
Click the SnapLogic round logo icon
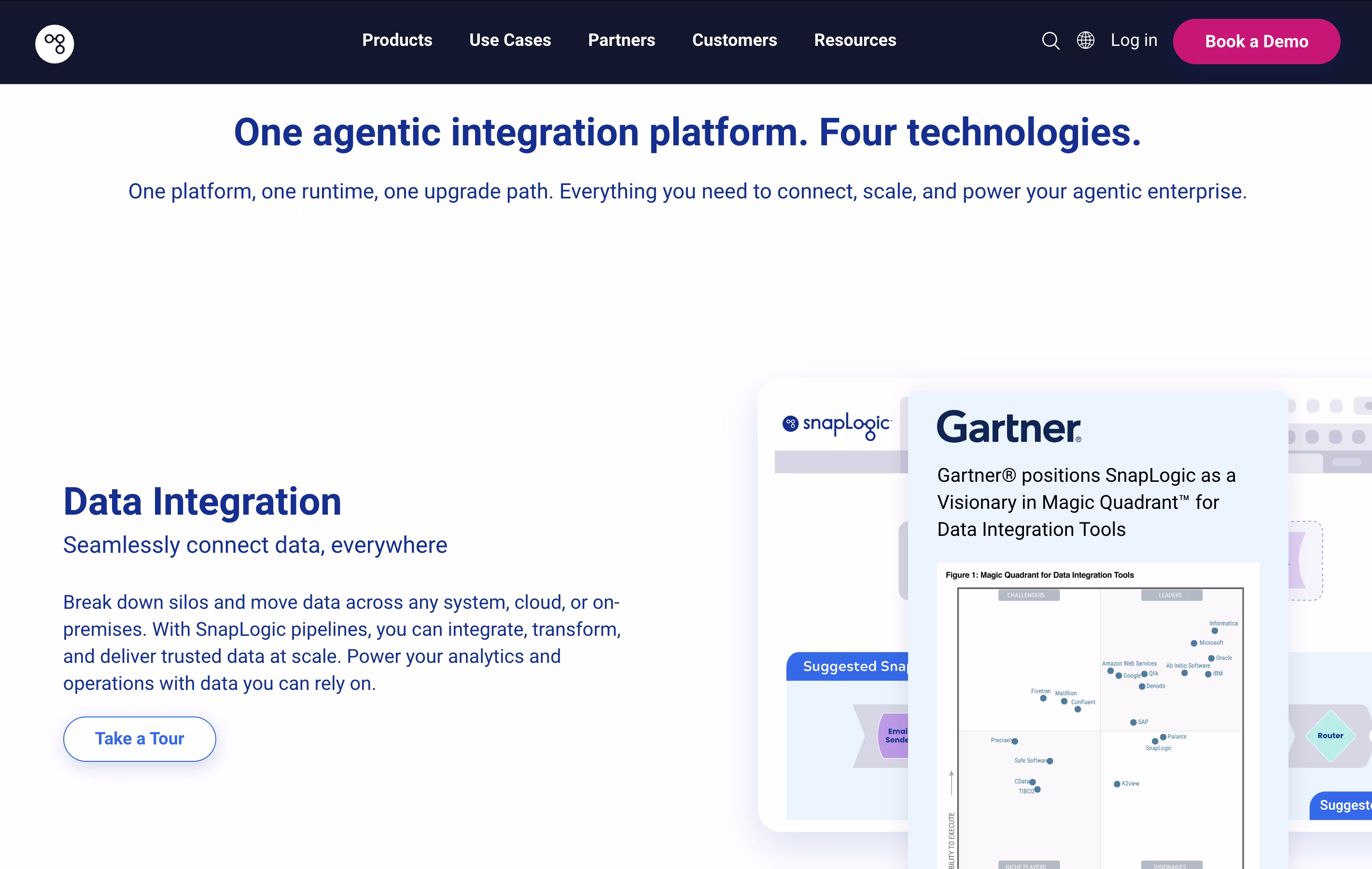(x=55, y=43)
